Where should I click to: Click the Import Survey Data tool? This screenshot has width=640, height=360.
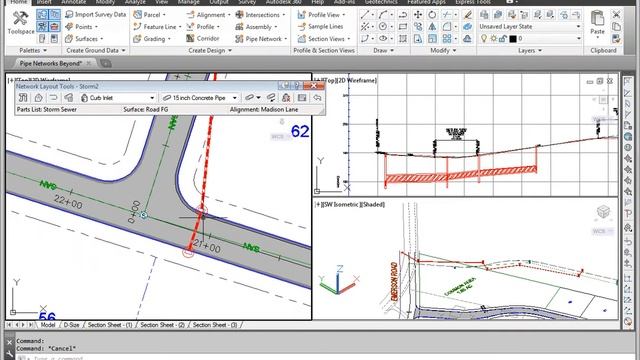point(96,14)
